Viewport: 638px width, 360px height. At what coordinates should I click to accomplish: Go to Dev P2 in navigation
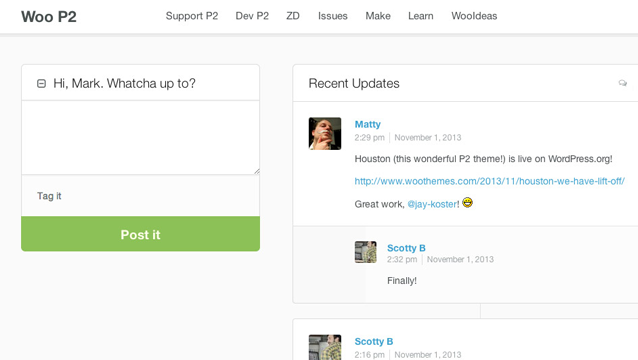tap(252, 16)
